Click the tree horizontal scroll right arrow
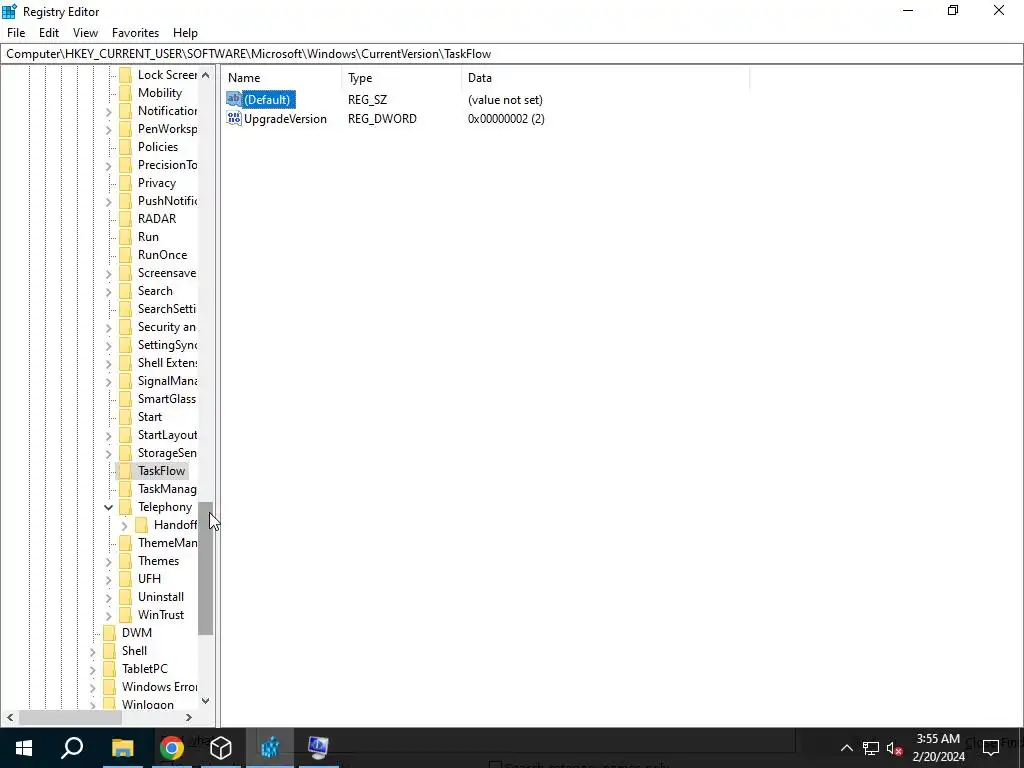1024x768 pixels. point(189,717)
